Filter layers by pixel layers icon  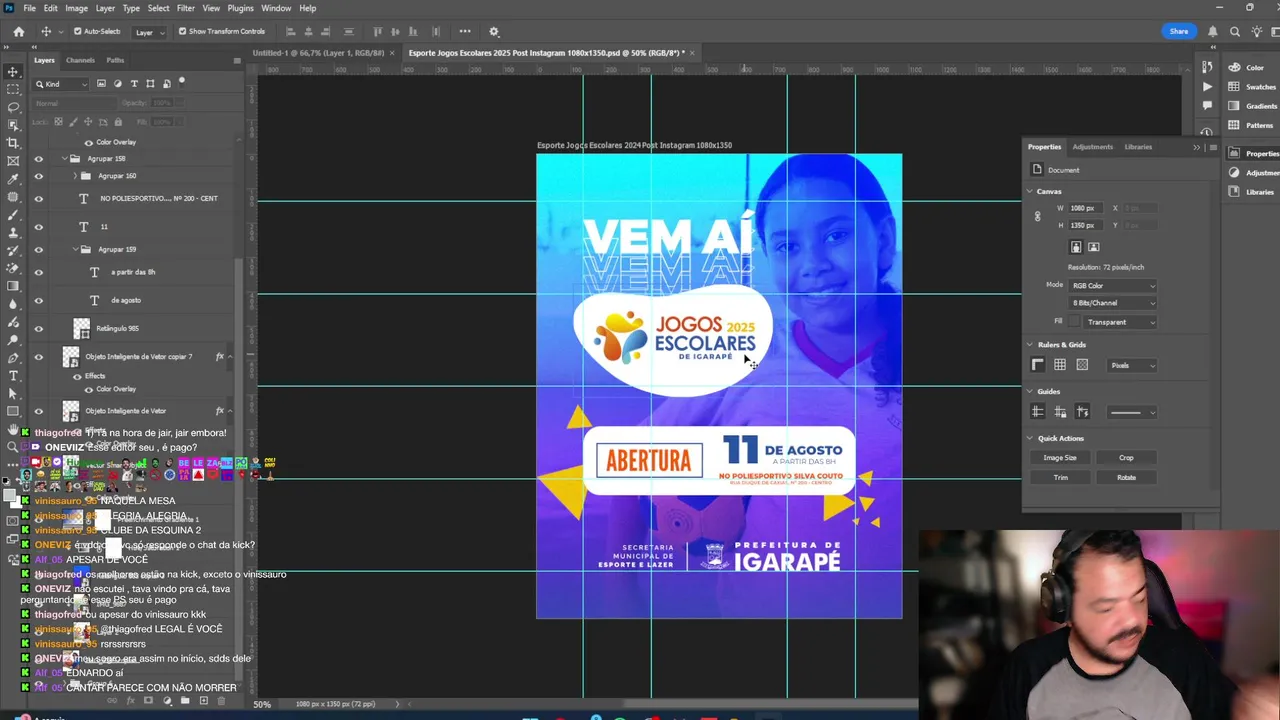101,84
